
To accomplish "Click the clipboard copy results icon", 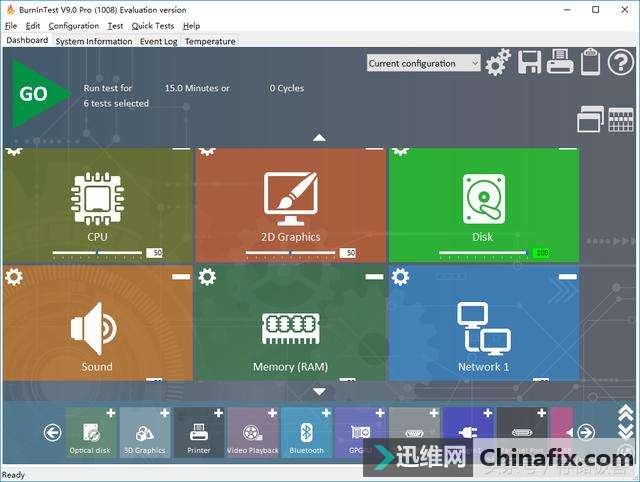I will (x=590, y=62).
